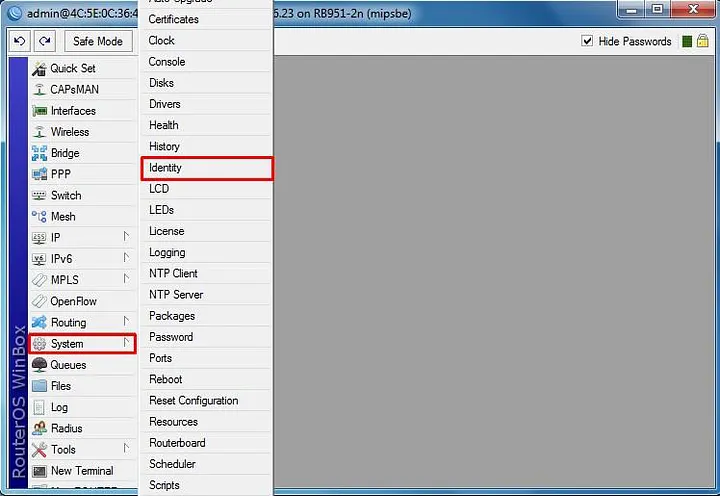Click the Bridge icon
The width and height of the screenshot is (720, 496).
(x=39, y=153)
